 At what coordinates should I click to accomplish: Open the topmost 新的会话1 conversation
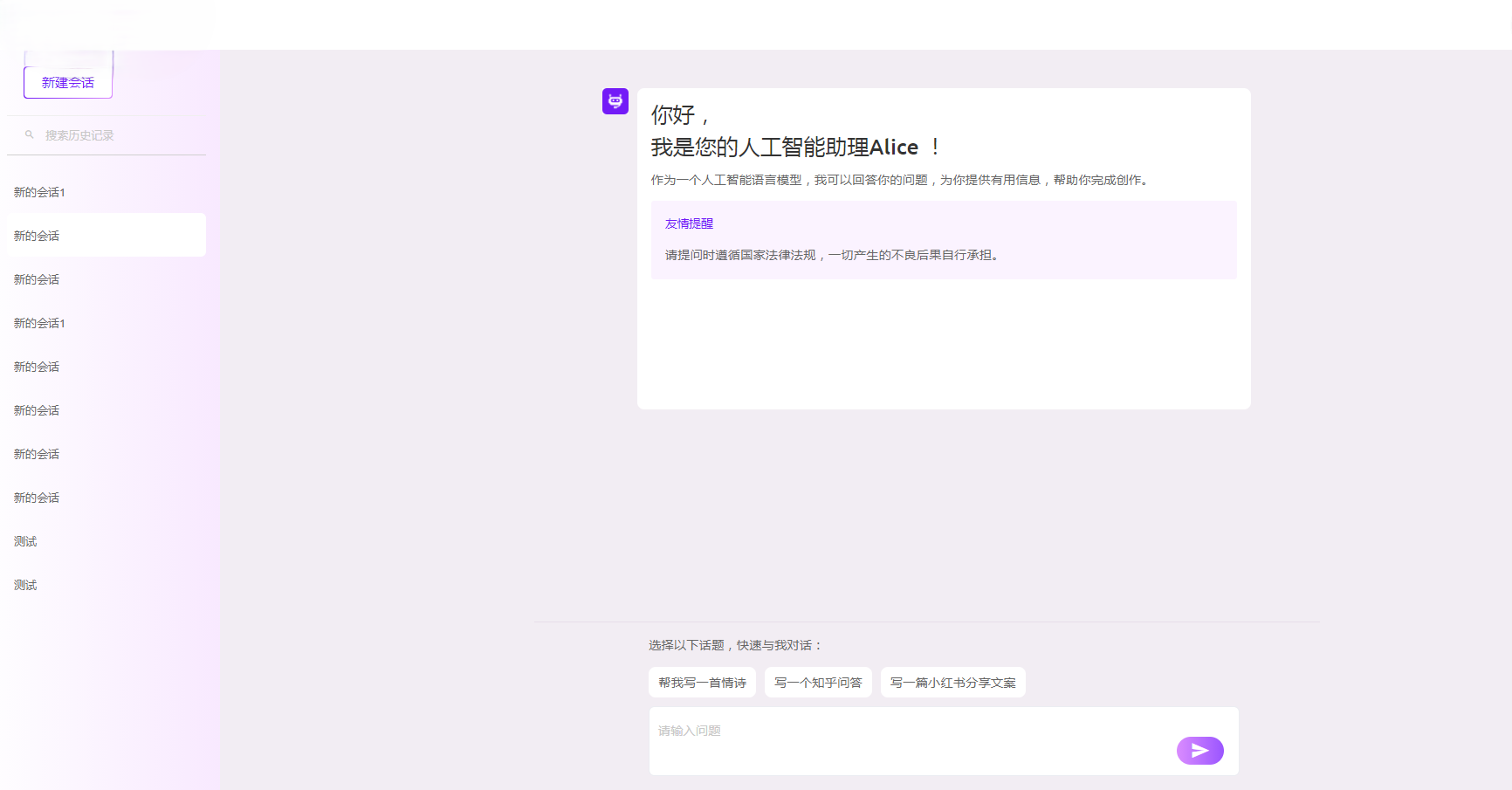(x=107, y=192)
